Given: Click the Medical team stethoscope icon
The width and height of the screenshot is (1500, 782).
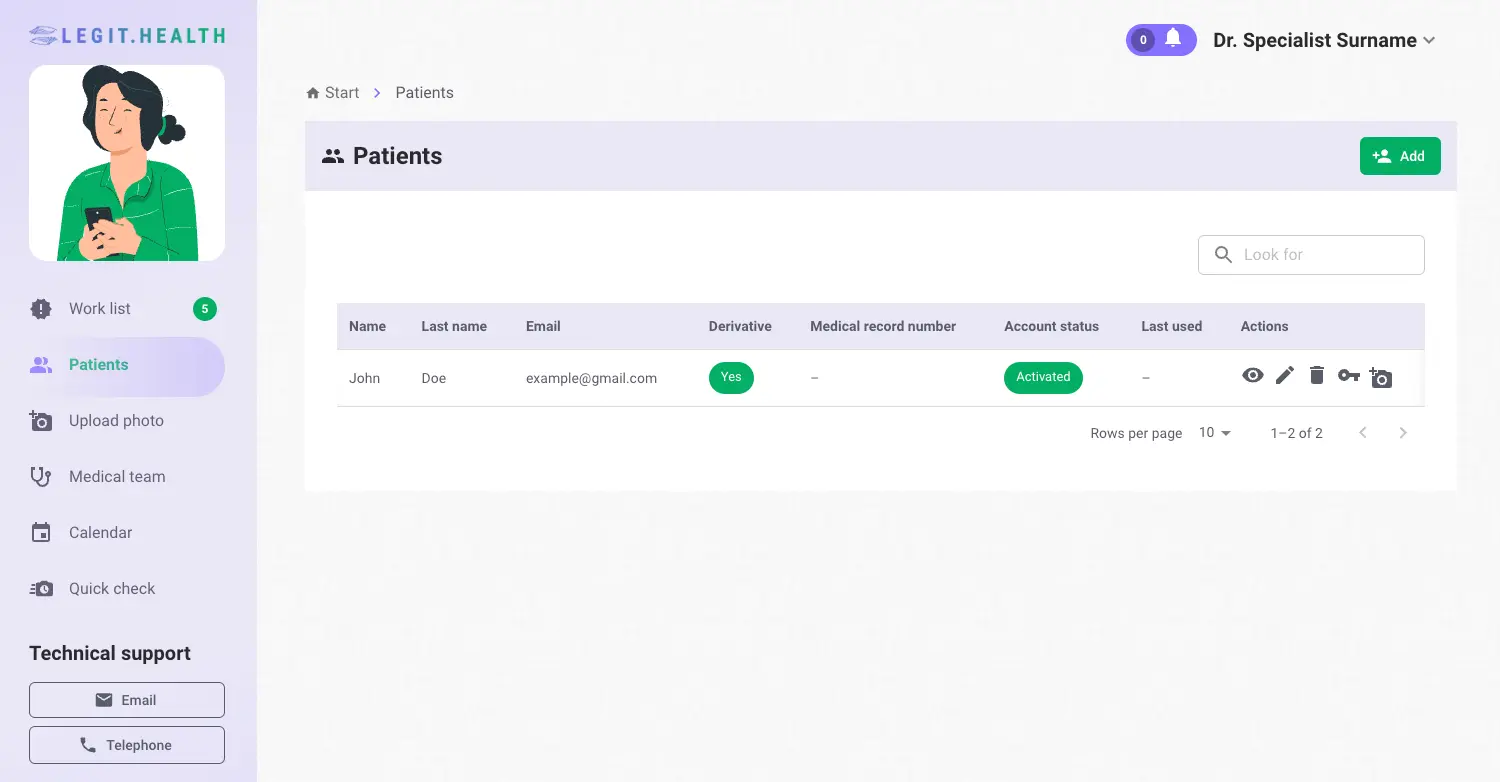Looking at the screenshot, I should 40,476.
